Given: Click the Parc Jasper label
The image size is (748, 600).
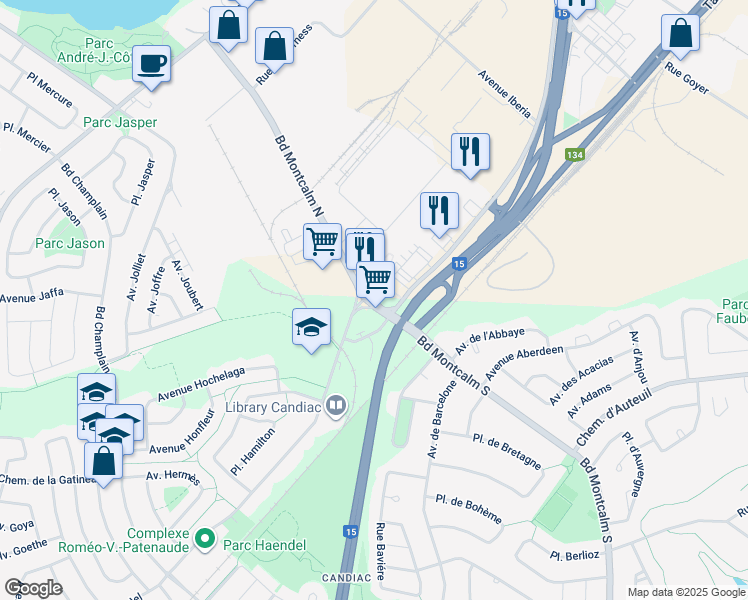Looking at the screenshot, I should (120, 122).
